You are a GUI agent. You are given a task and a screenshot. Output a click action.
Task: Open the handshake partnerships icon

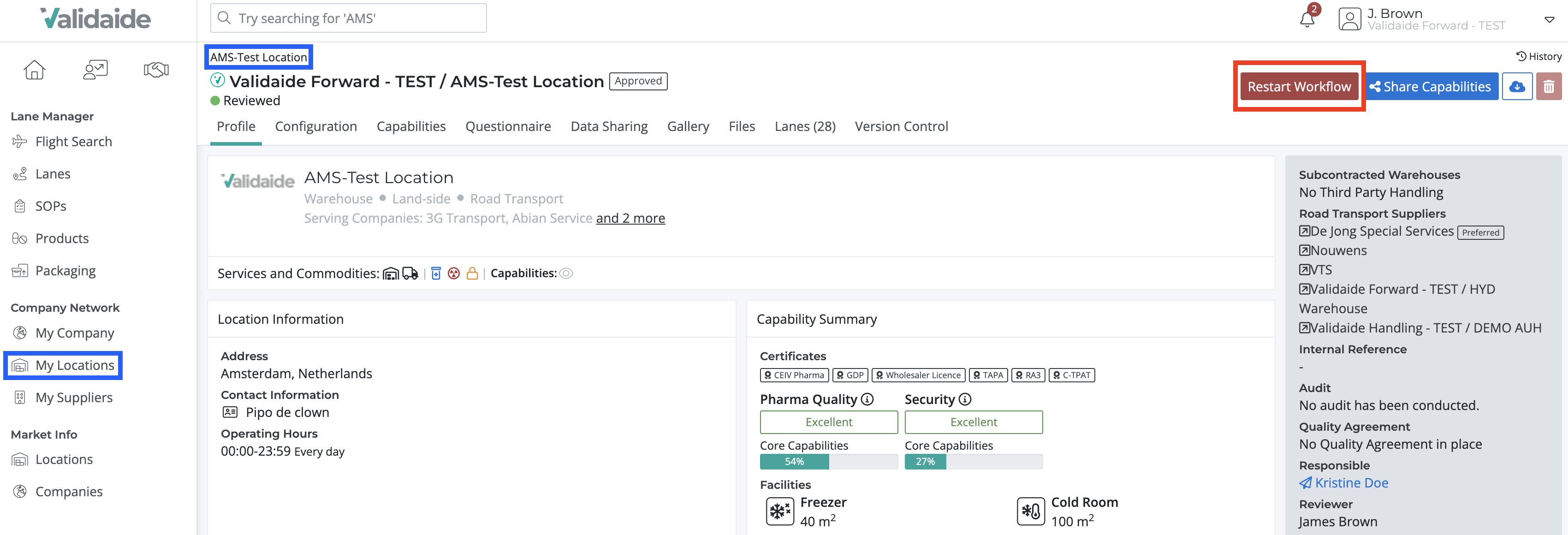point(156,70)
